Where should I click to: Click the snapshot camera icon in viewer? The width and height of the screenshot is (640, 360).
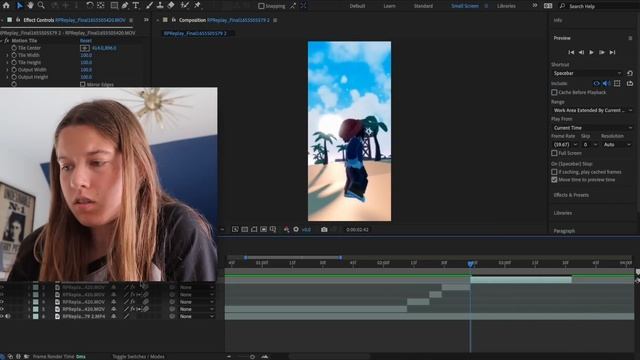[x=324, y=229]
